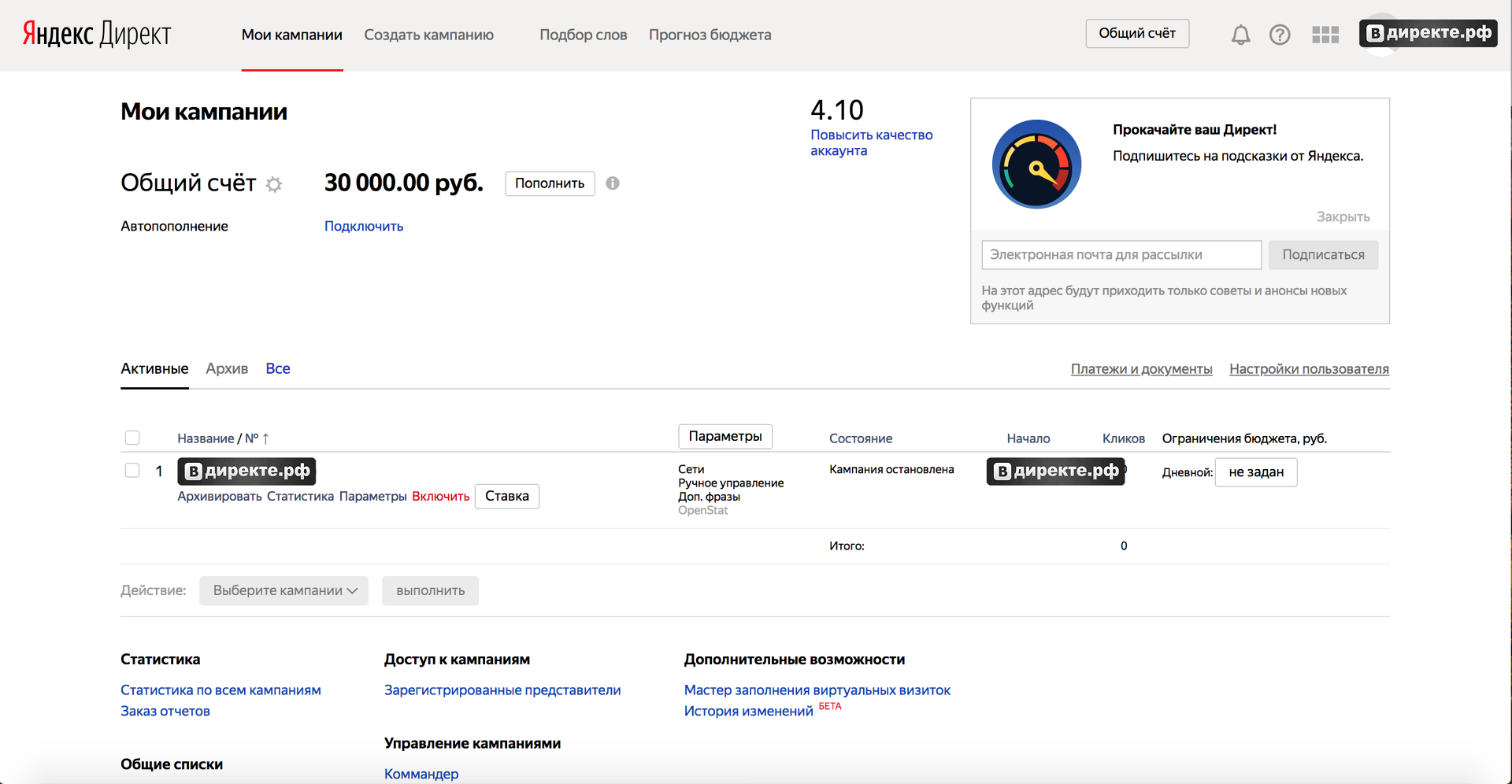Click the 4.10 account quality score
The width and height of the screenshot is (1512, 784).
(x=837, y=109)
